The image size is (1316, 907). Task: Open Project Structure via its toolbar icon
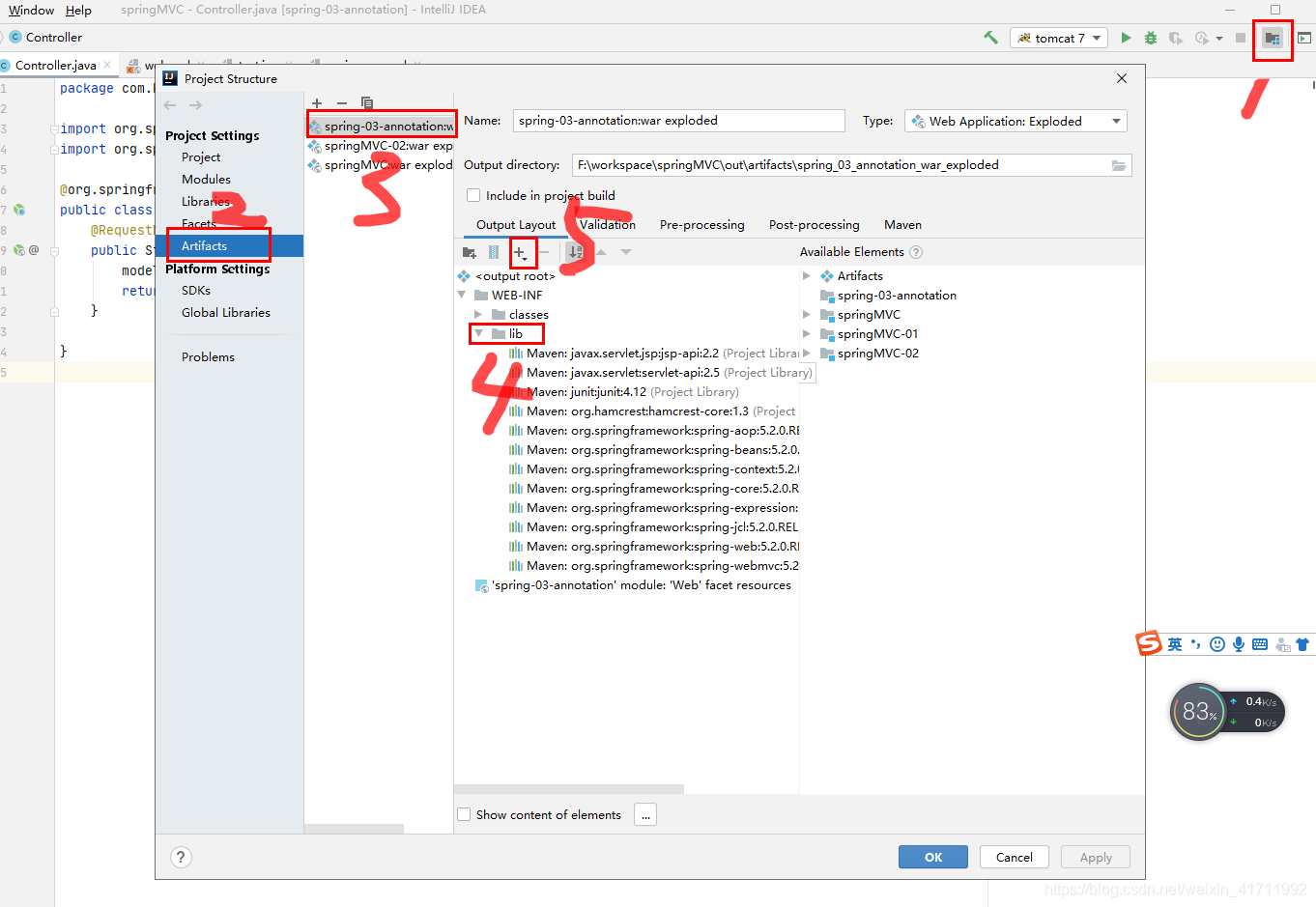coord(1273,39)
